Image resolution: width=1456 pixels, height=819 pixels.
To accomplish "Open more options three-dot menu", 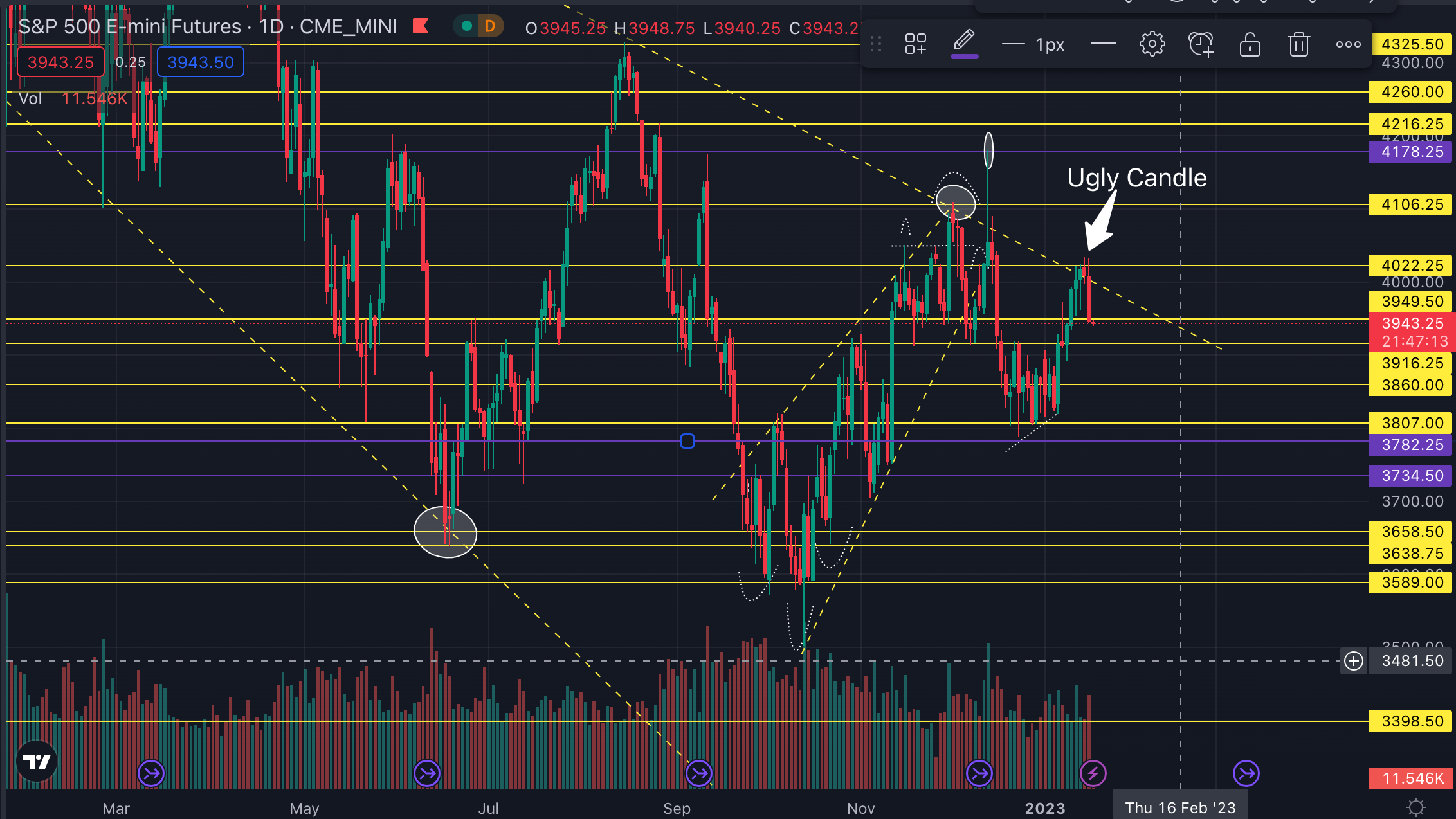I will click(1348, 44).
